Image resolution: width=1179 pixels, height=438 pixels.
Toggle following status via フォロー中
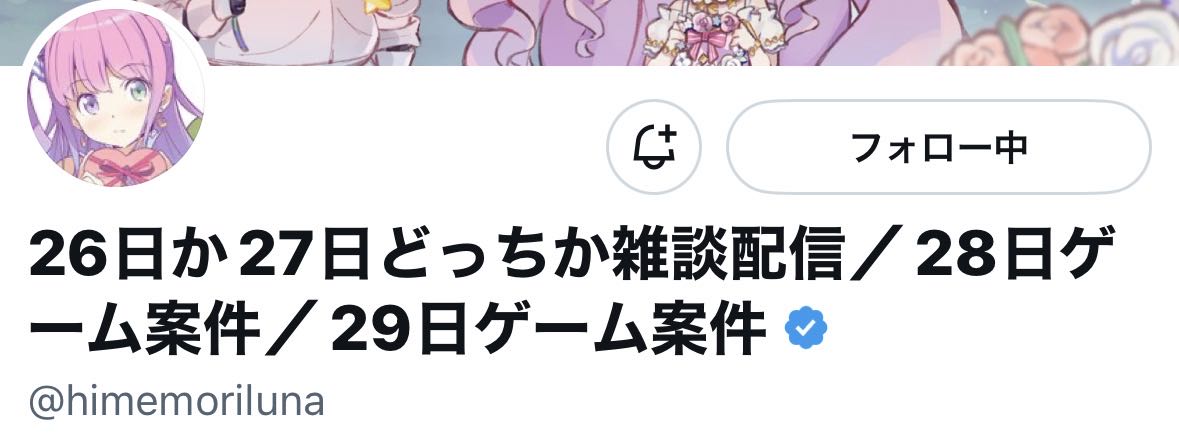coord(938,147)
